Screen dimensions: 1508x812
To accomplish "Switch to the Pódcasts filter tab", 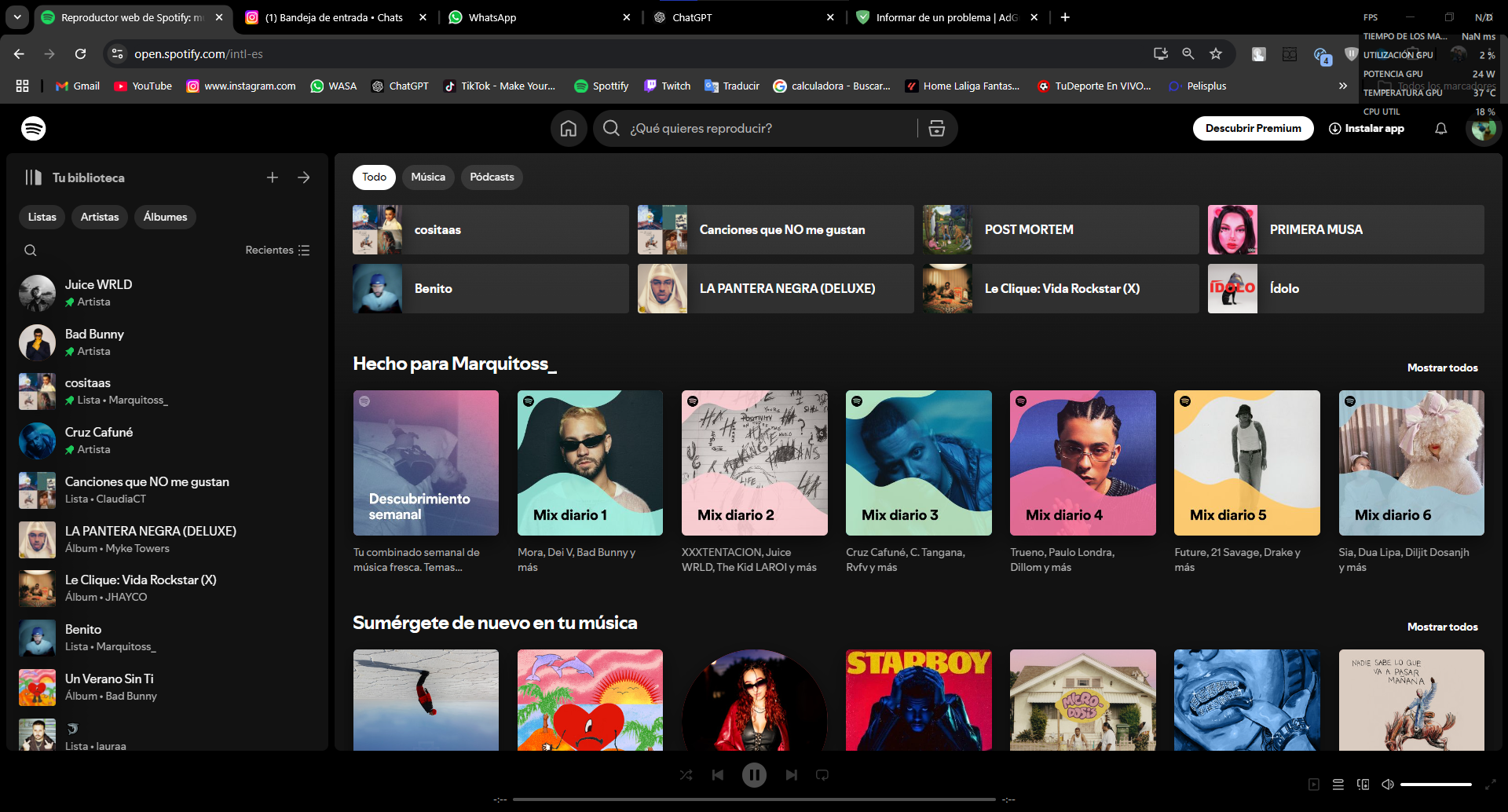I will pyautogui.click(x=492, y=177).
